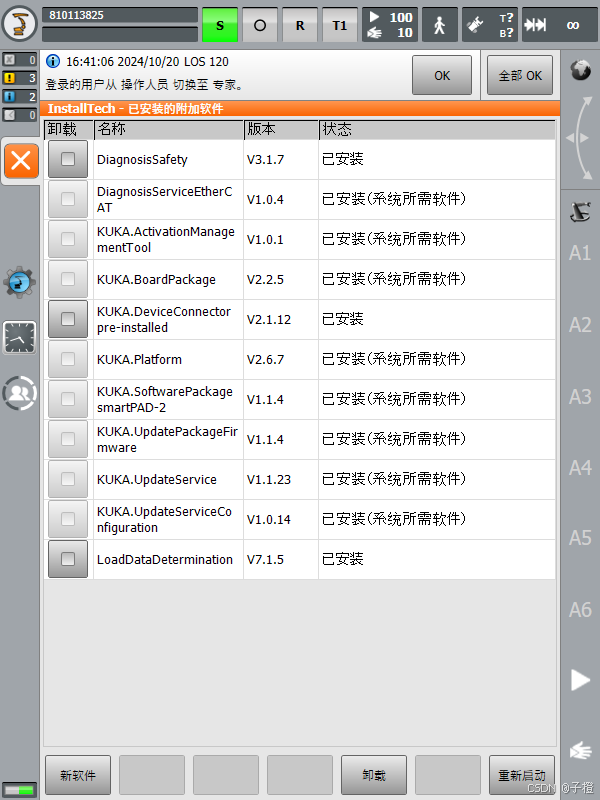Click the message text 16:41:06 2024/10/20 LOS 120
Screen dimensions: 600x800
tap(147, 62)
